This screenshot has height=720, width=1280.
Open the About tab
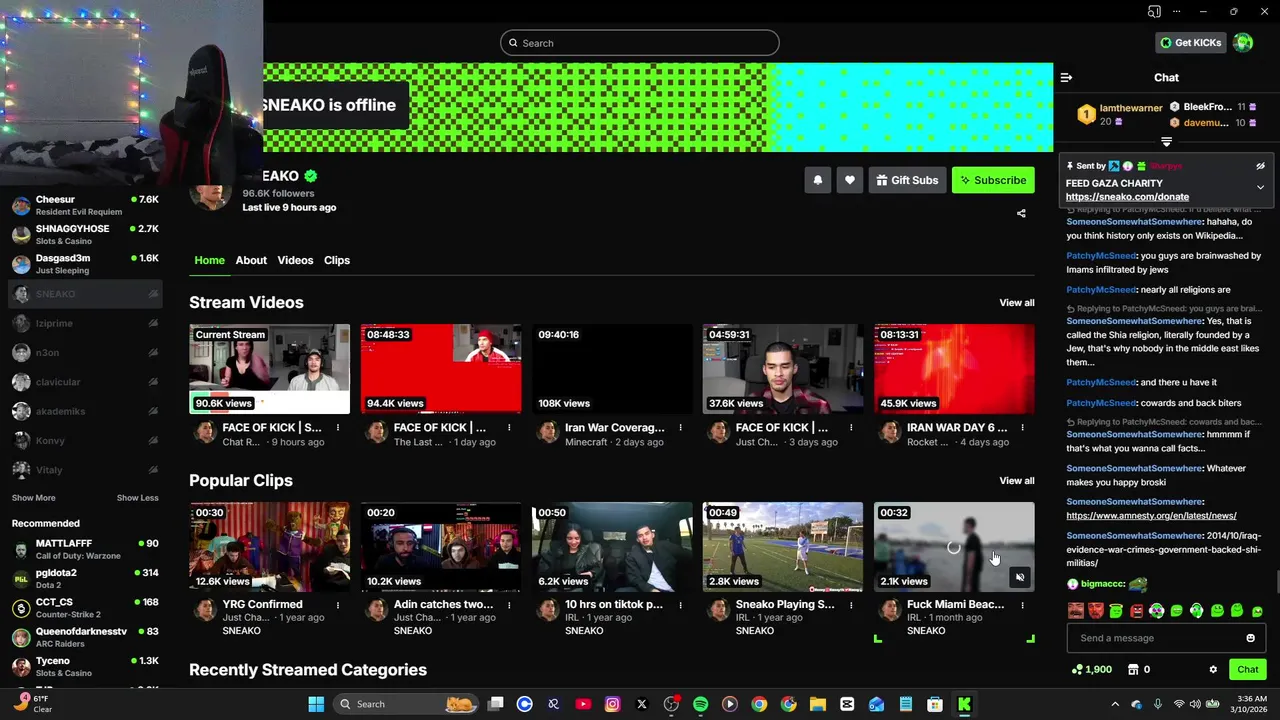click(x=251, y=260)
